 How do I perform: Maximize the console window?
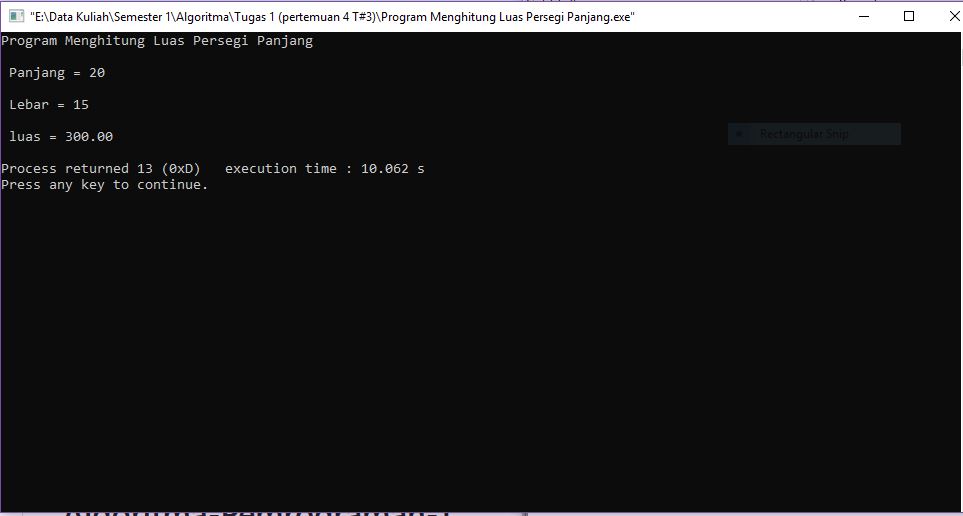[909, 17]
